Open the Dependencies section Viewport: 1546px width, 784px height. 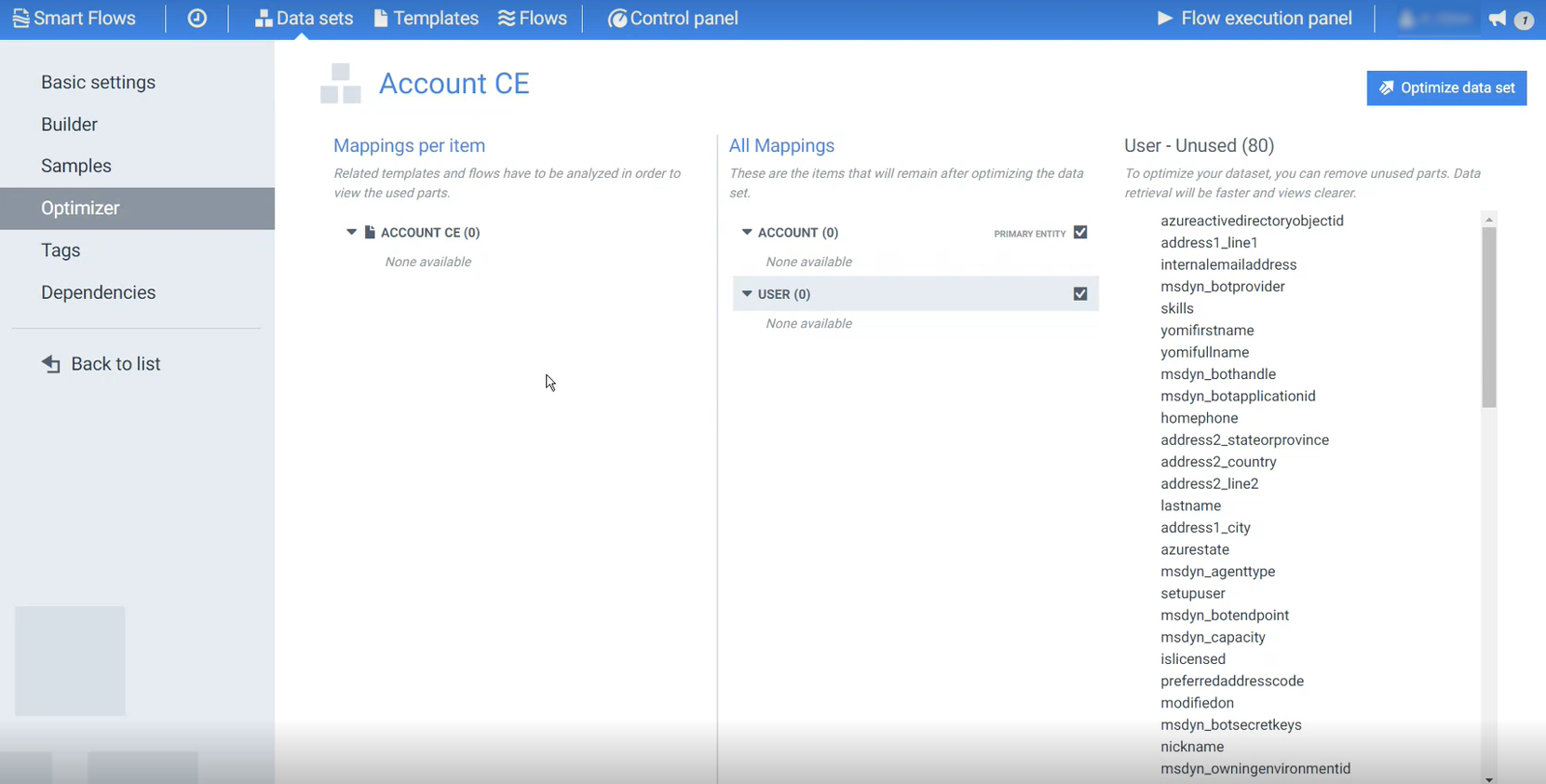[x=98, y=292]
